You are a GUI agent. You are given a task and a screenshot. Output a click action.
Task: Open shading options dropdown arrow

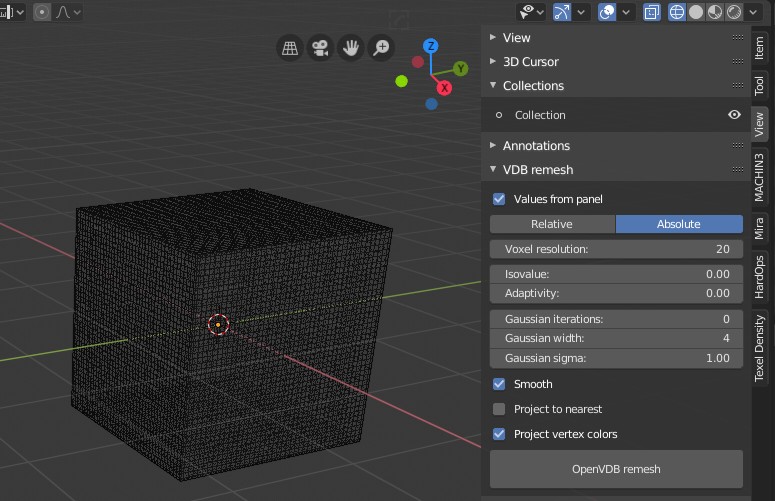(x=753, y=12)
